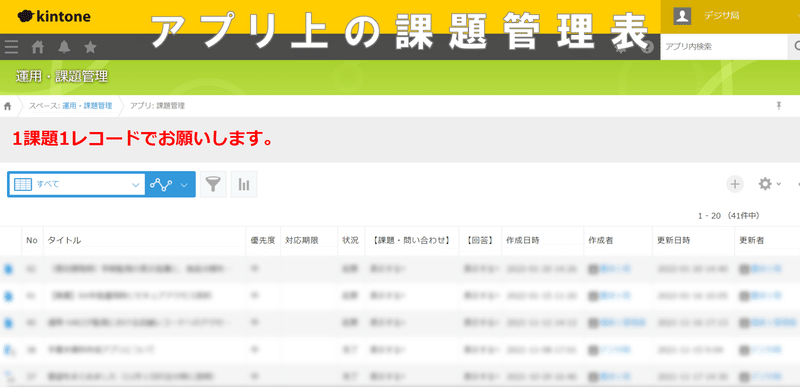Add a new record with plus button
Viewport: 800px width, 387px height.
point(735,184)
